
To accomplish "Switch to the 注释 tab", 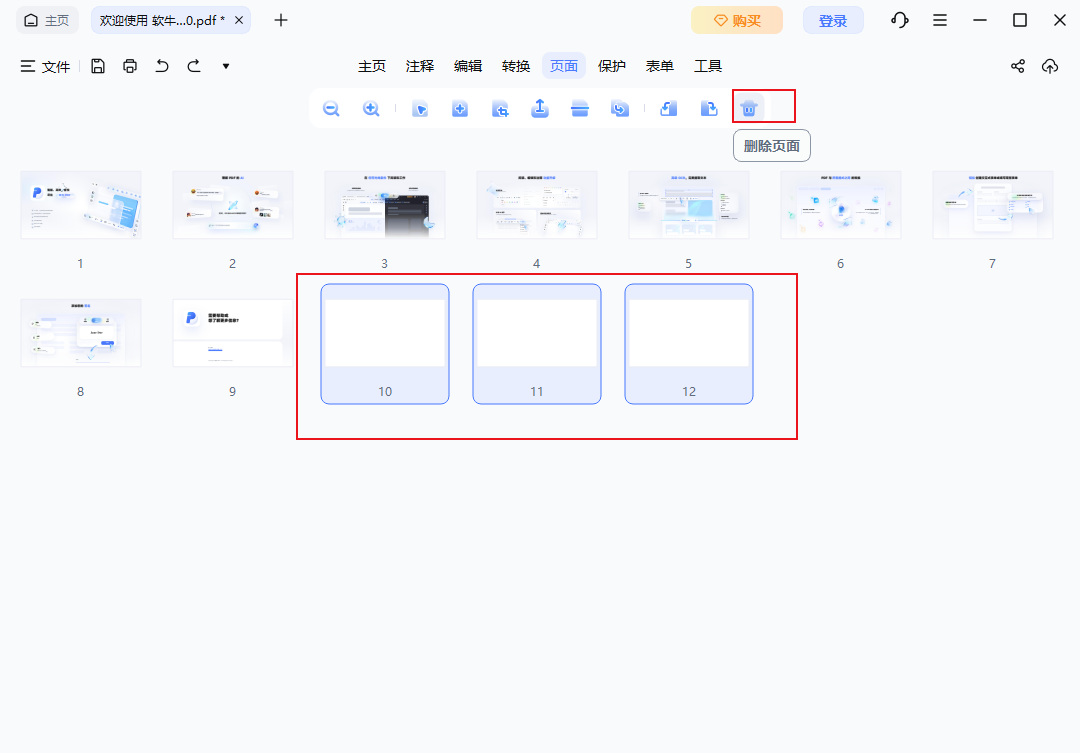I will pyautogui.click(x=420, y=66).
